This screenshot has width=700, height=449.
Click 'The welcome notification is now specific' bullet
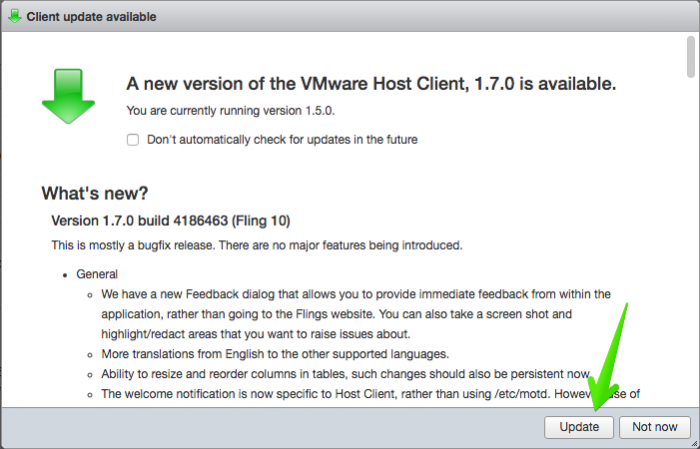tap(371, 394)
